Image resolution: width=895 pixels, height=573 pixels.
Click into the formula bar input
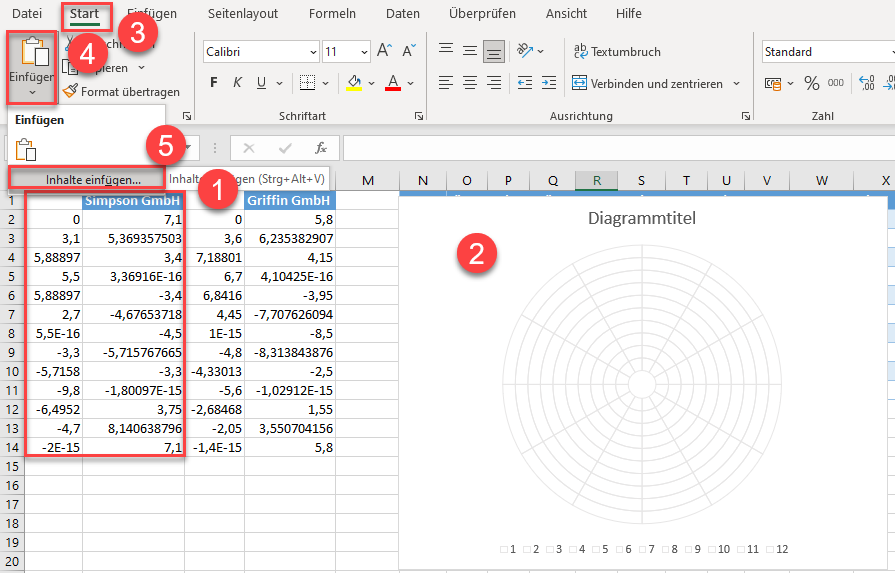coord(619,148)
